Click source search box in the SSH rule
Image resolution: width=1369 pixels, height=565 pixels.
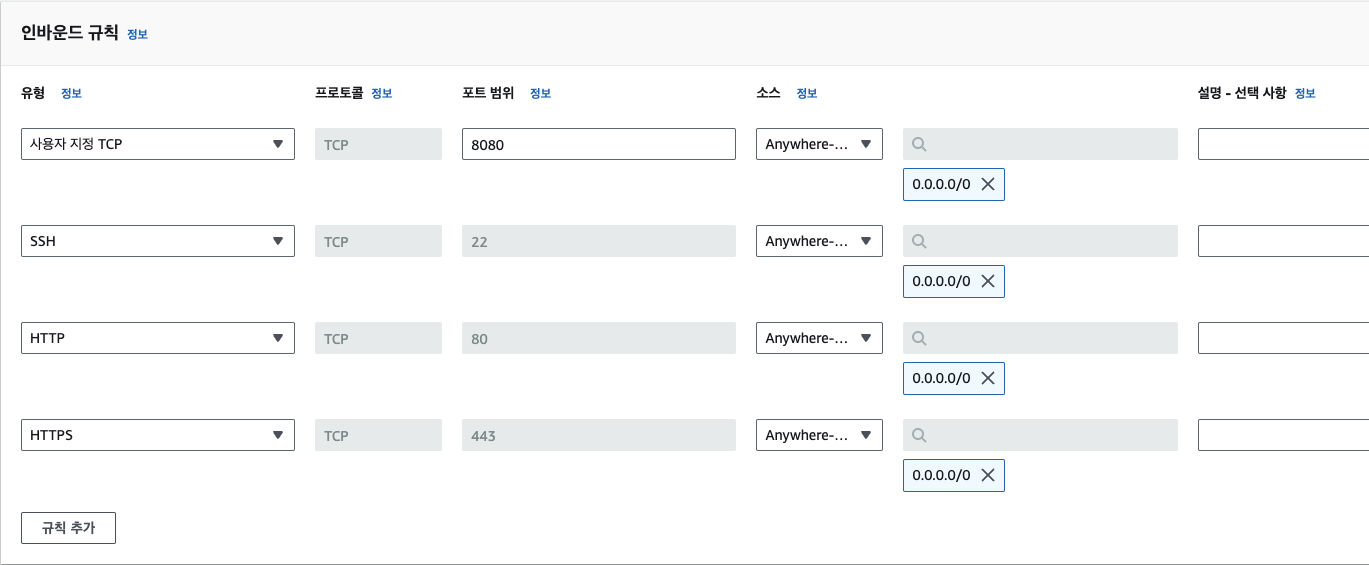coord(1040,241)
